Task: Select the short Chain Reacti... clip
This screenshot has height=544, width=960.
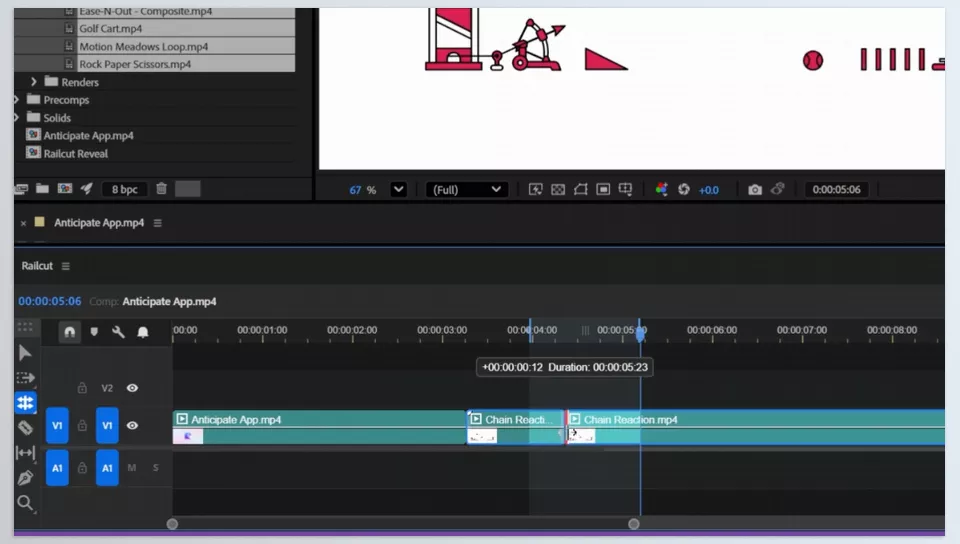Action: (x=515, y=427)
